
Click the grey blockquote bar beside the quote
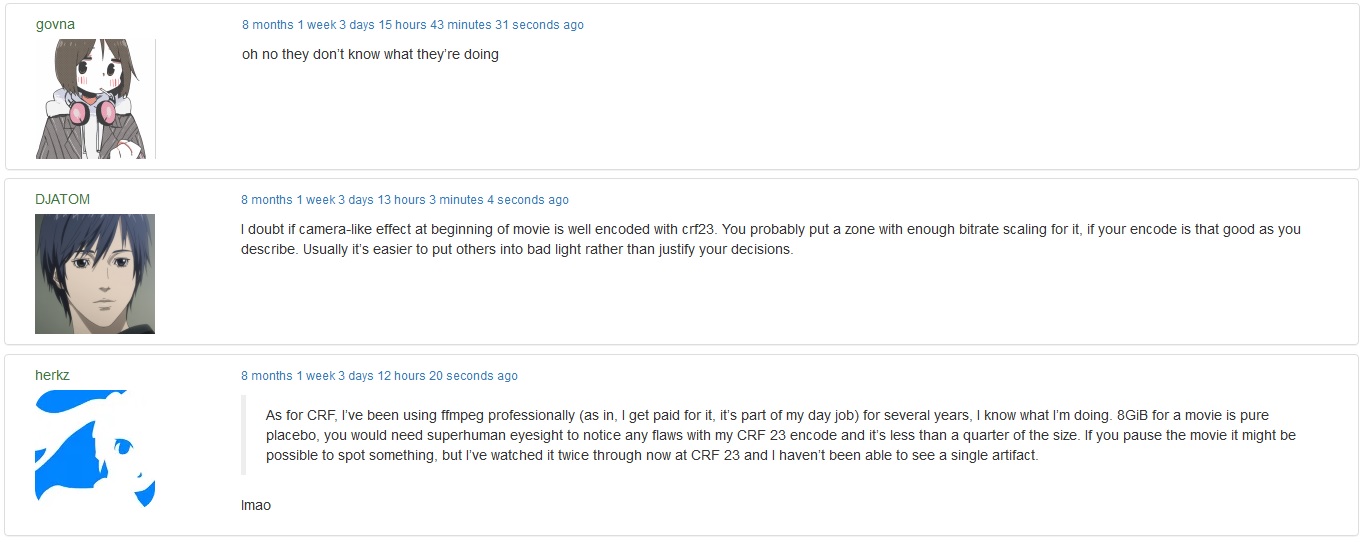[x=243, y=435]
